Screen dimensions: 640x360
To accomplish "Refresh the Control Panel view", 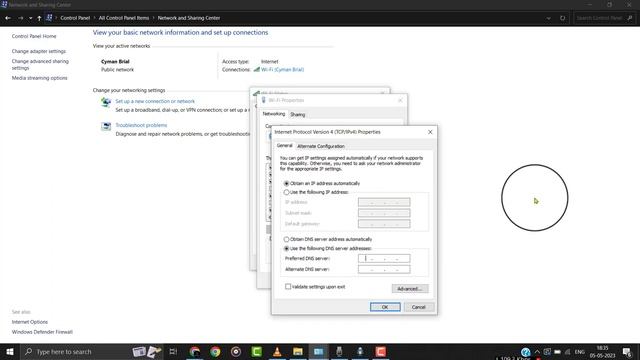I will pos(562,18).
